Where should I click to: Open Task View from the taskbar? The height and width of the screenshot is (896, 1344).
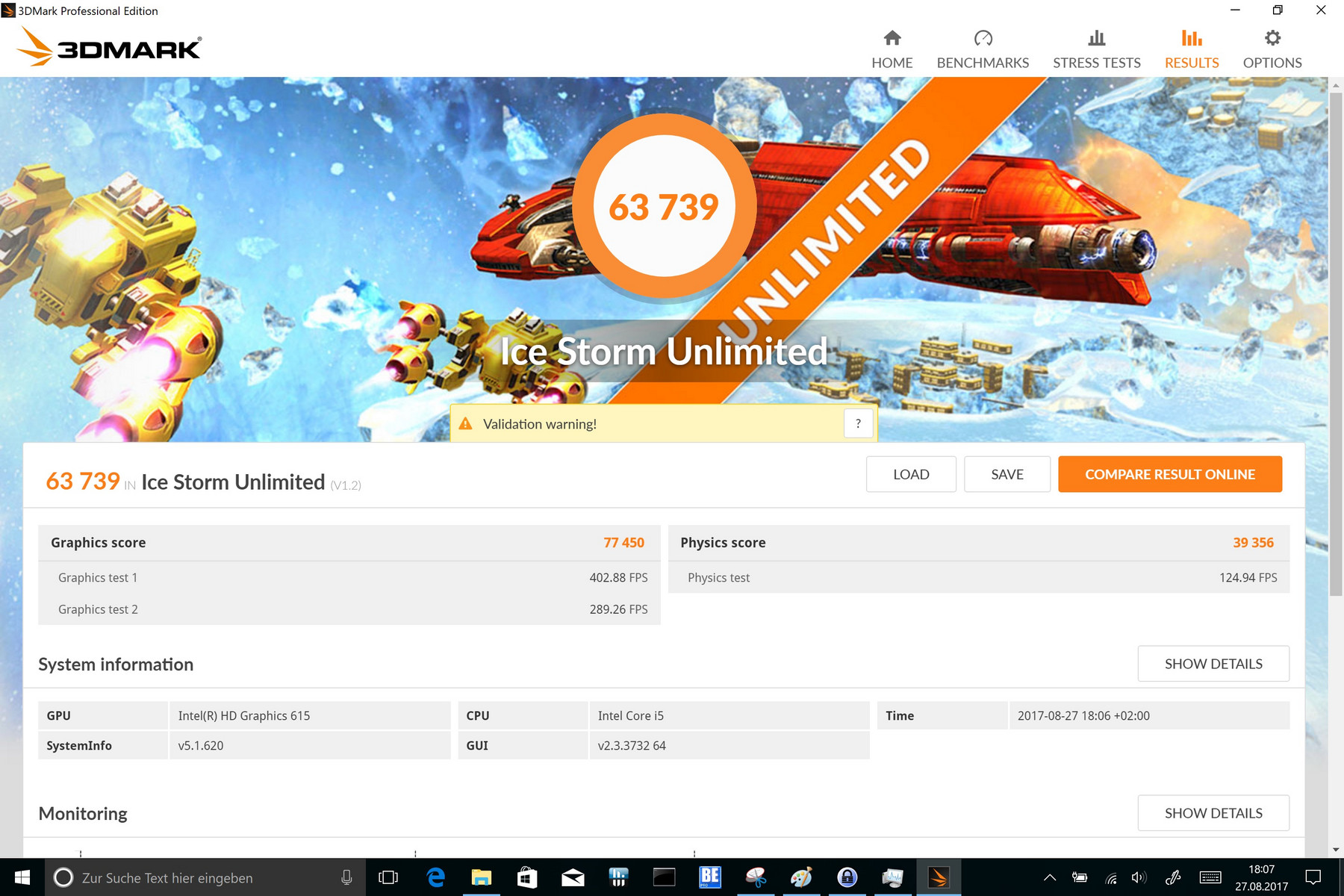click(x=388, y=877)
